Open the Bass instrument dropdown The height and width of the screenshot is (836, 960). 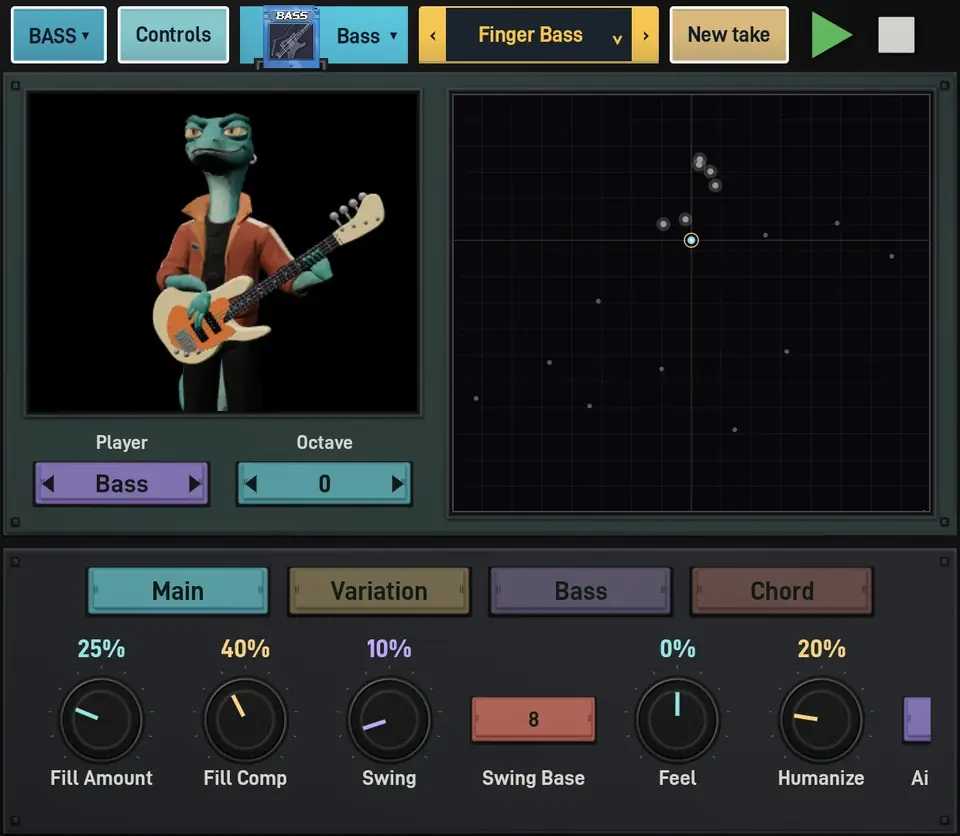[366, 36]
